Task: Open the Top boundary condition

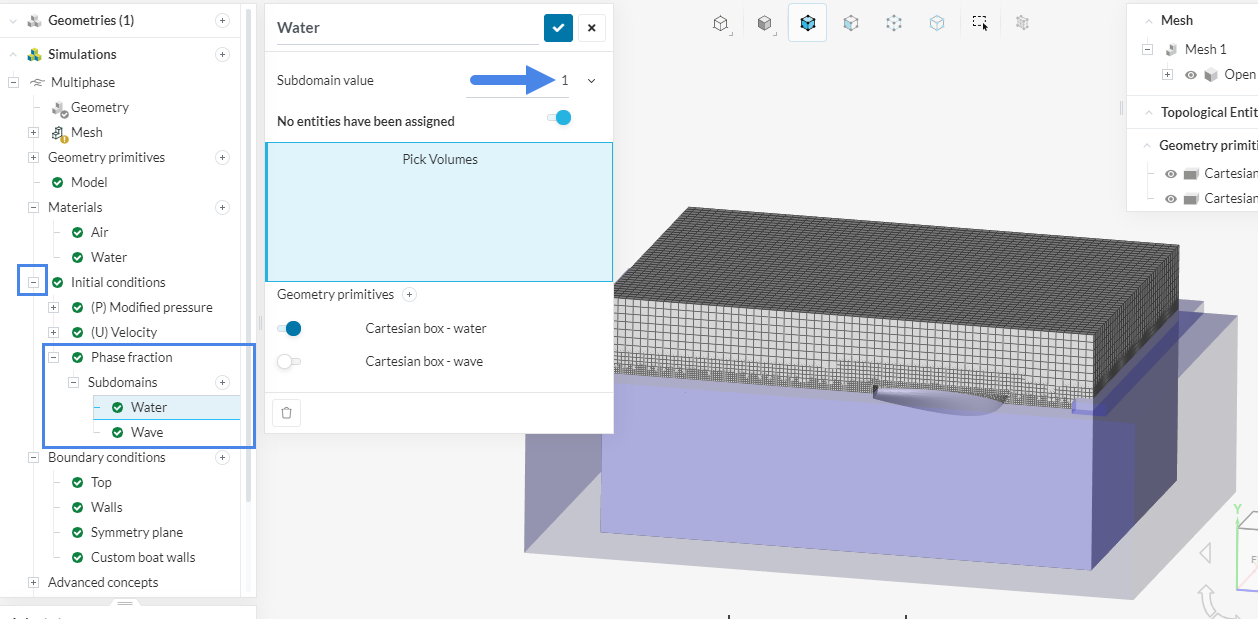Action: (101, 482)
